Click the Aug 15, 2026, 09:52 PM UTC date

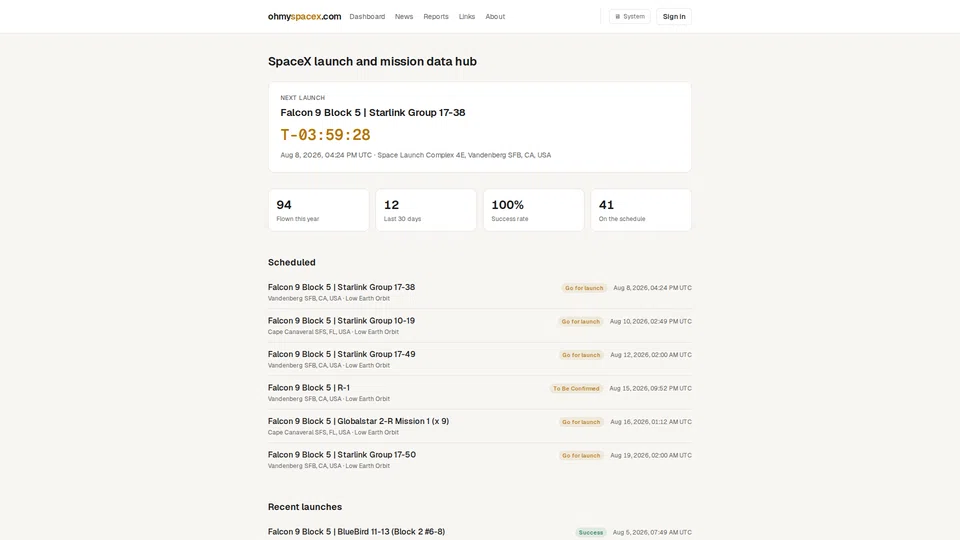point(650,388)
